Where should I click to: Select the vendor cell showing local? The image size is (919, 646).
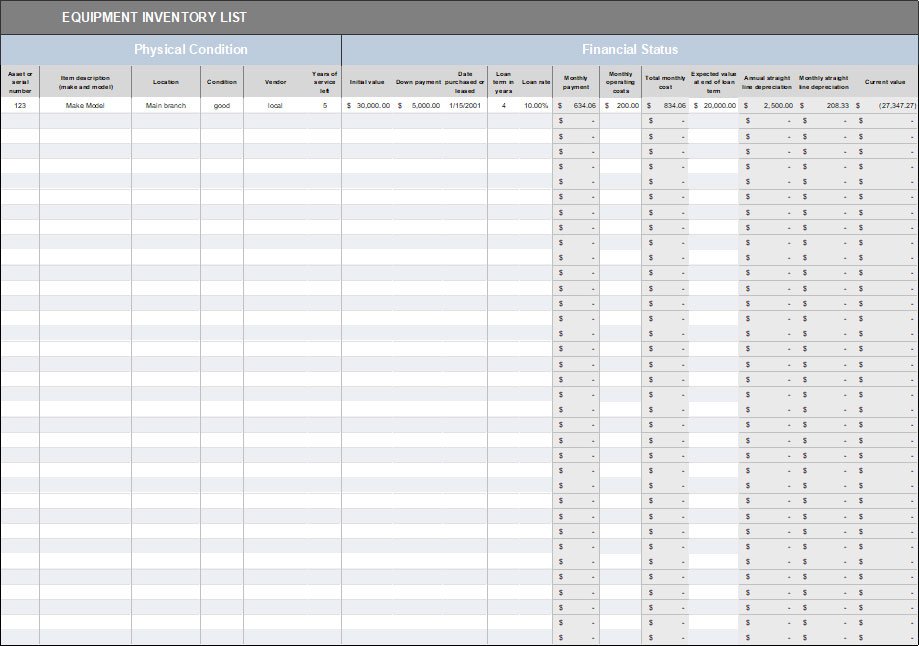[275, 105]
